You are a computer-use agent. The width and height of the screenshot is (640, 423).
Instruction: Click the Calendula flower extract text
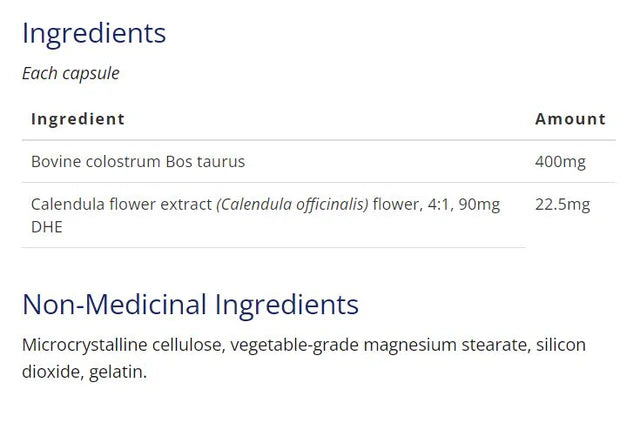pos(122,204)
